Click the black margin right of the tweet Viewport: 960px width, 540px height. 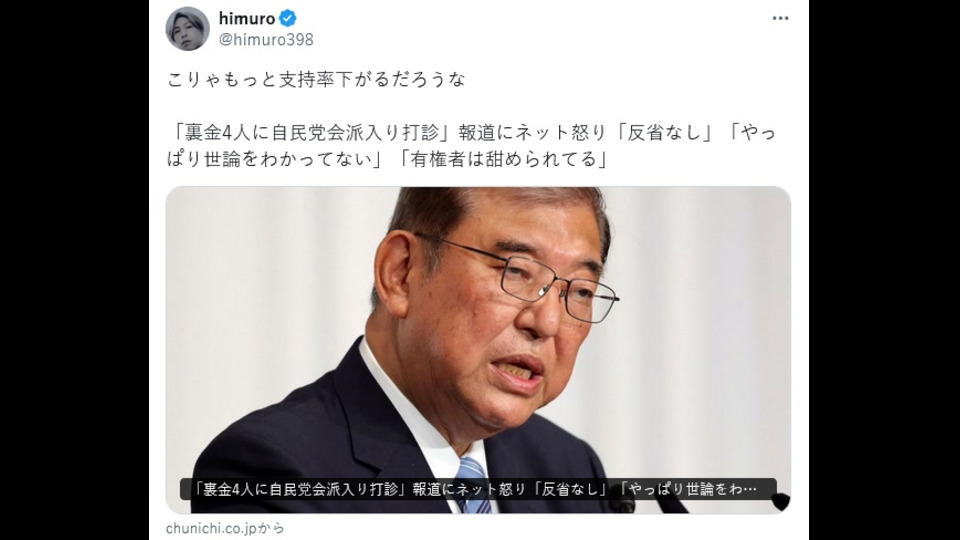[x=884, y=270]
